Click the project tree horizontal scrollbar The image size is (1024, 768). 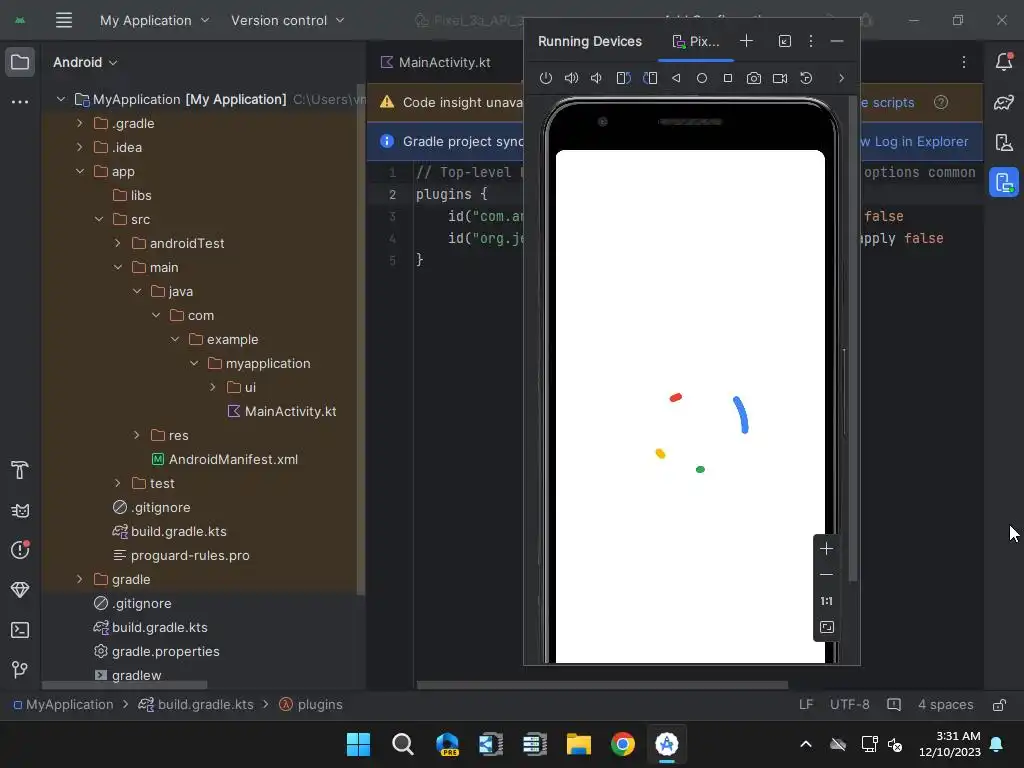125,685
